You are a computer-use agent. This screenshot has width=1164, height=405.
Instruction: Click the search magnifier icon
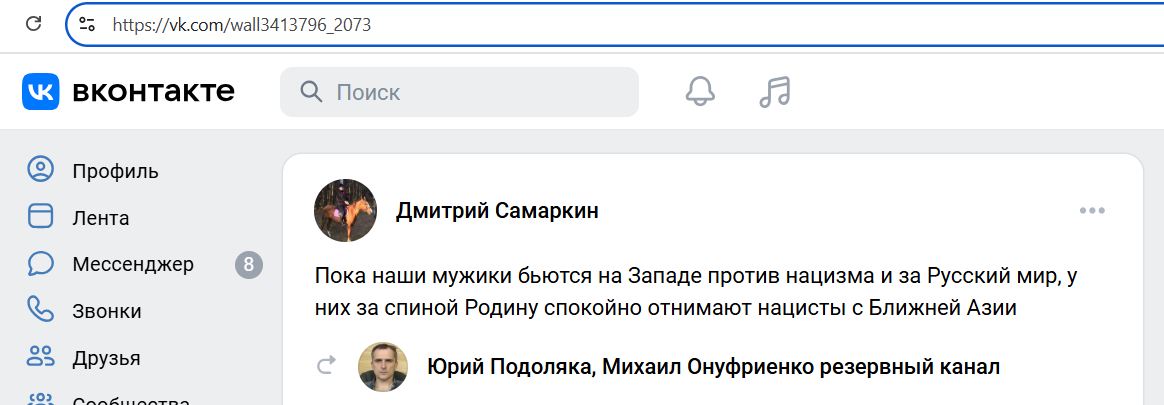[311, 92]
